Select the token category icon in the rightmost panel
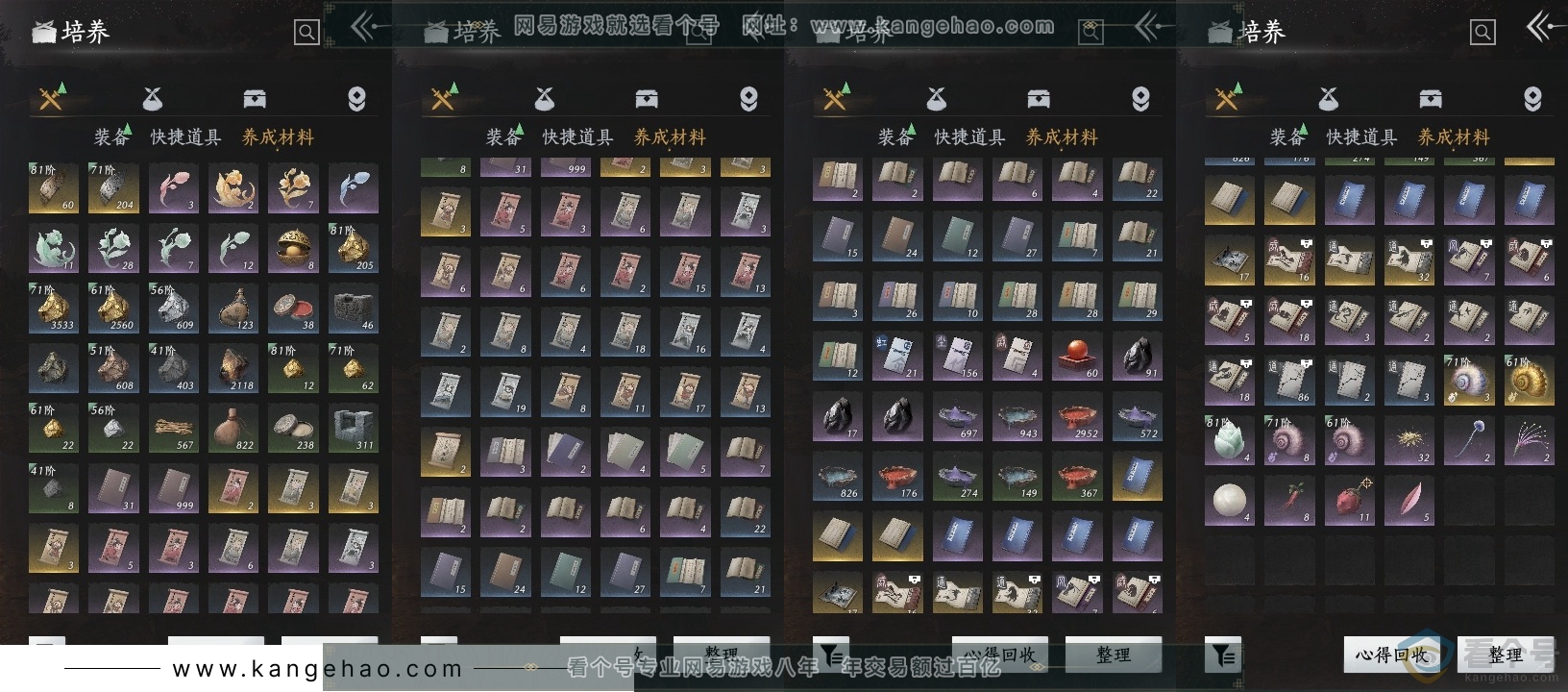 pos(1532,98)
